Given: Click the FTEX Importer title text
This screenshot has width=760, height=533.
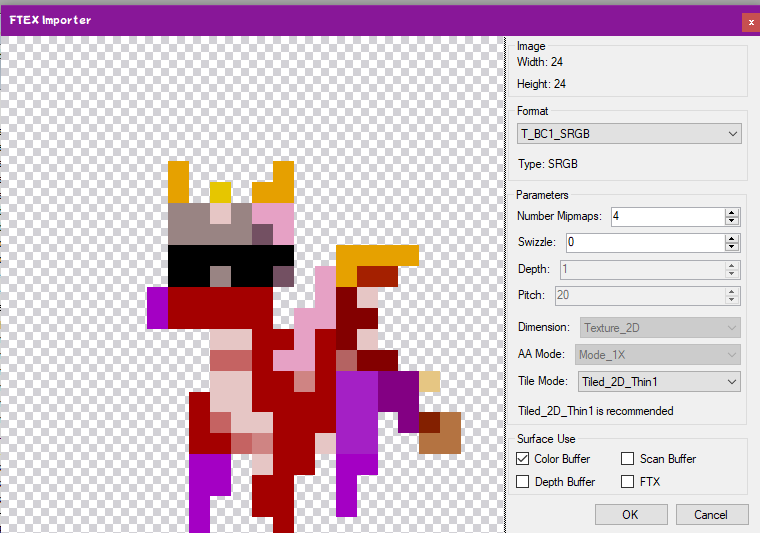Looking at the screenshot, I should point(50,20).
